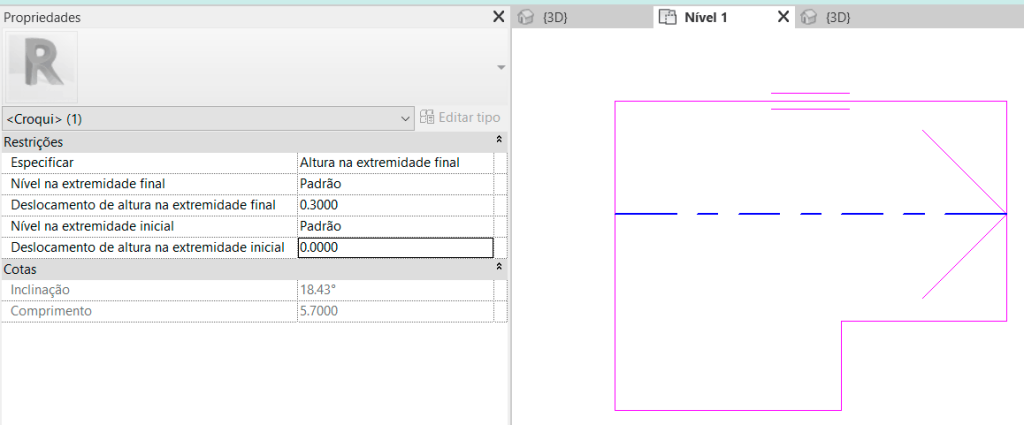Image resolution: width=1024 pixels, height=425 pixels.
Task: Close the Propriedades panel
Action: coord(498,17)
